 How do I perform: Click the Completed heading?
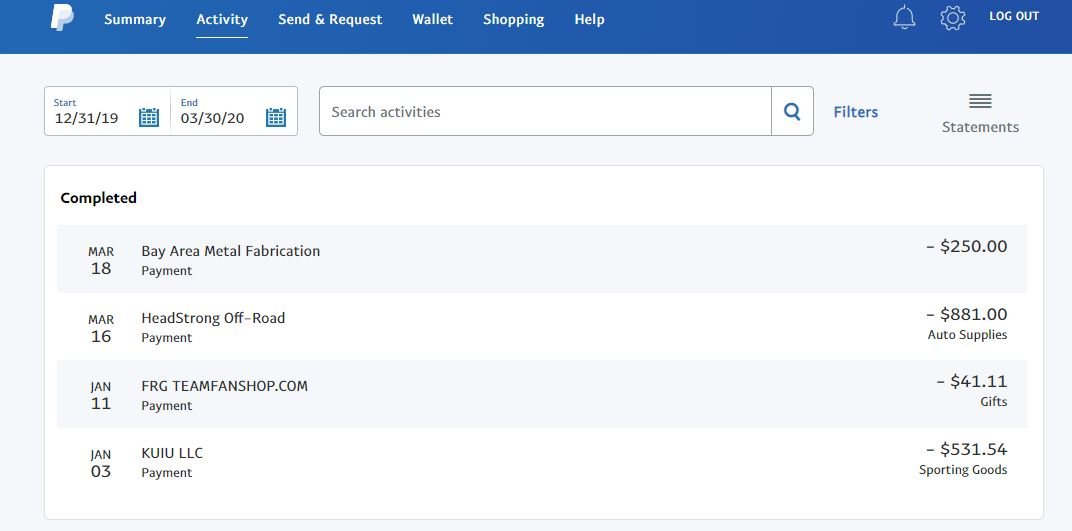coord(98,198)
